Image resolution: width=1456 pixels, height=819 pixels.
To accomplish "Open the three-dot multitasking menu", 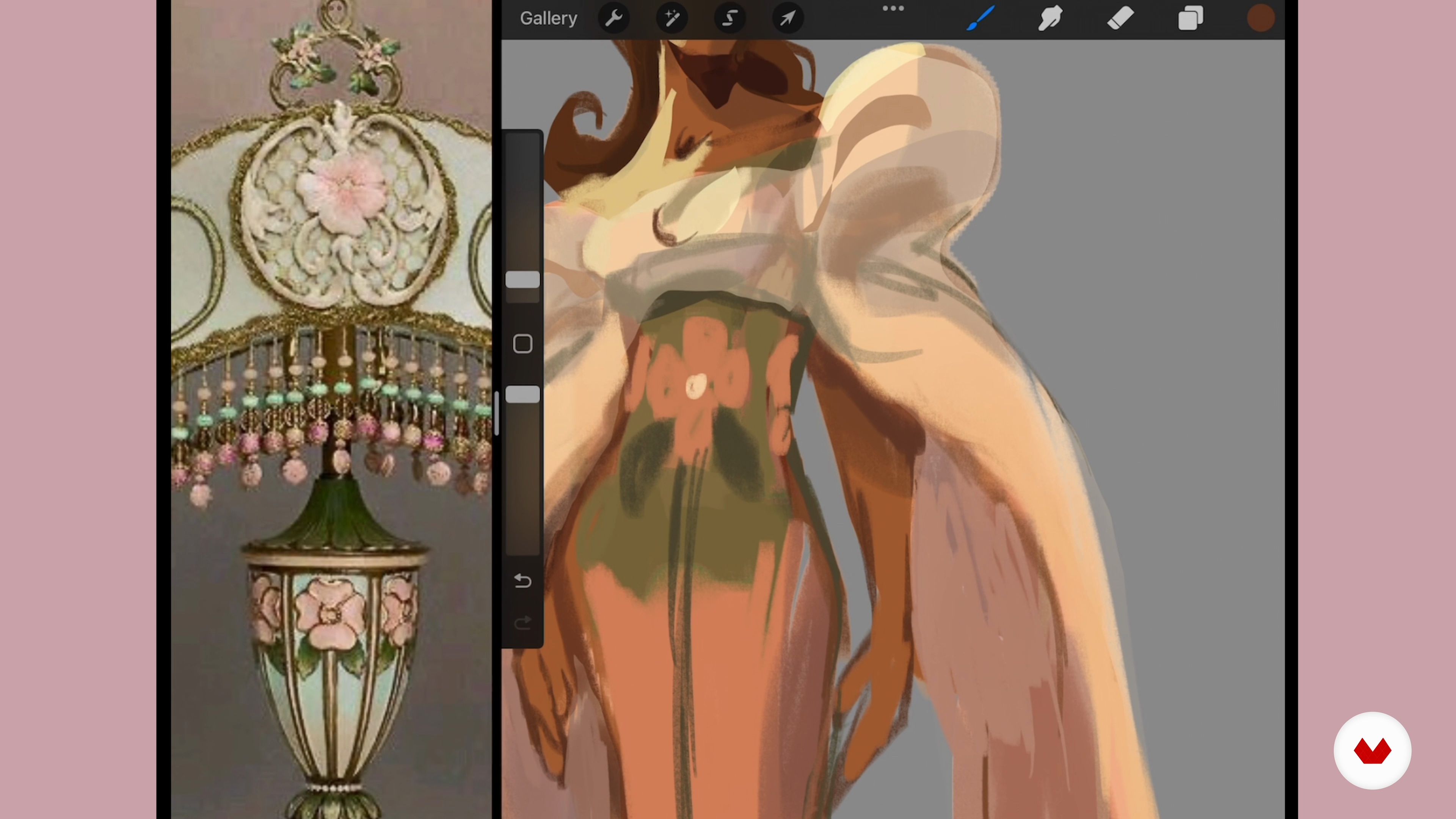I will (x=893, y=8).
